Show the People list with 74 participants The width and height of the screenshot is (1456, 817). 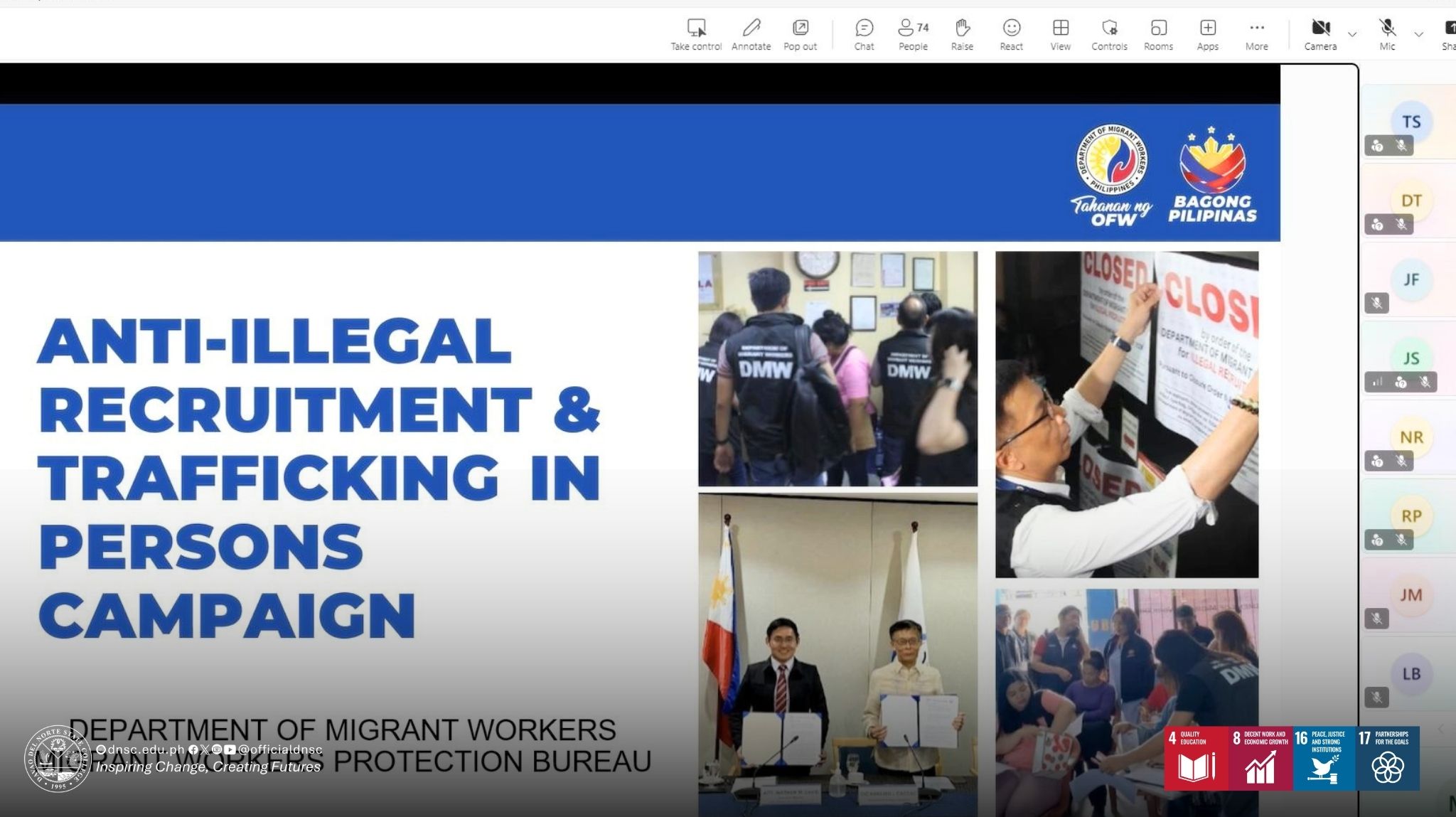[x=913, y=35]
